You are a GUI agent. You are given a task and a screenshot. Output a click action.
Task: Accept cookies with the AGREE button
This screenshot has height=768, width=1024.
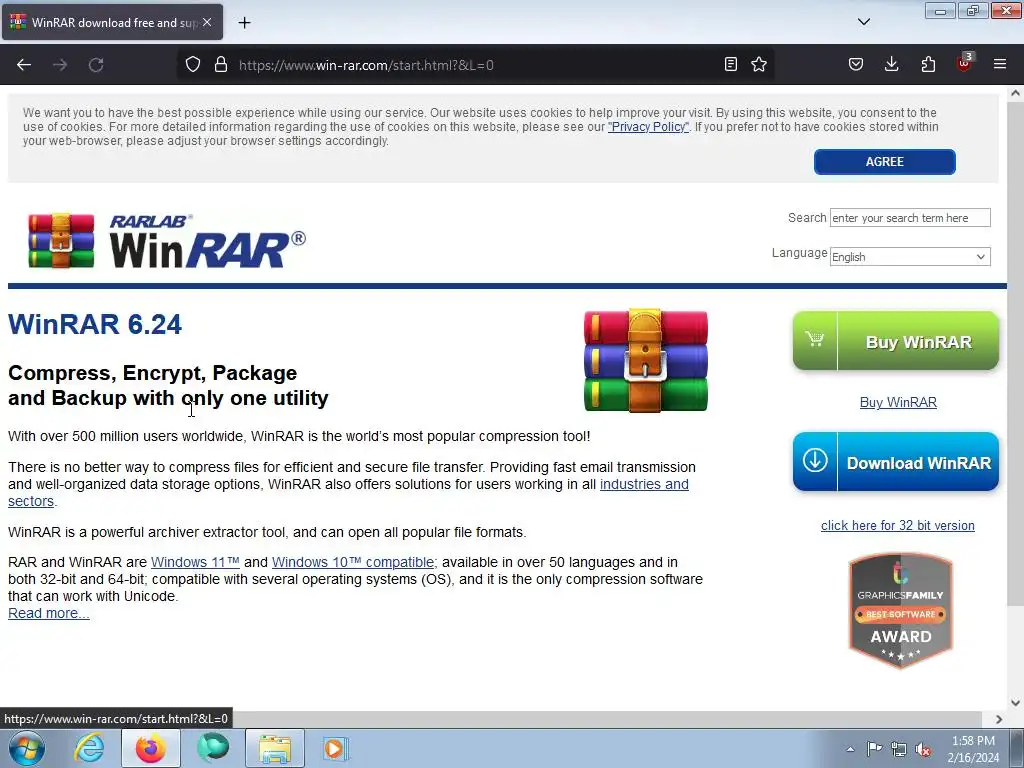point(884,162)
